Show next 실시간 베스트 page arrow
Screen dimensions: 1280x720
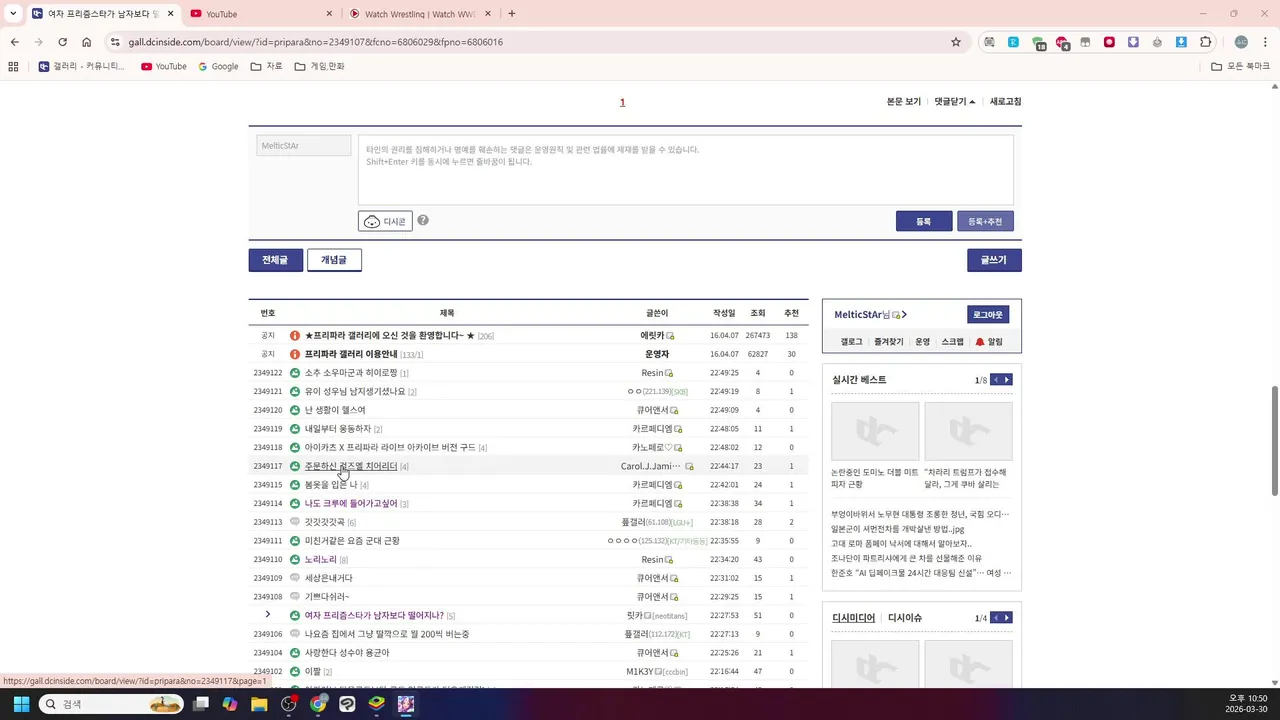(1007, 380)
